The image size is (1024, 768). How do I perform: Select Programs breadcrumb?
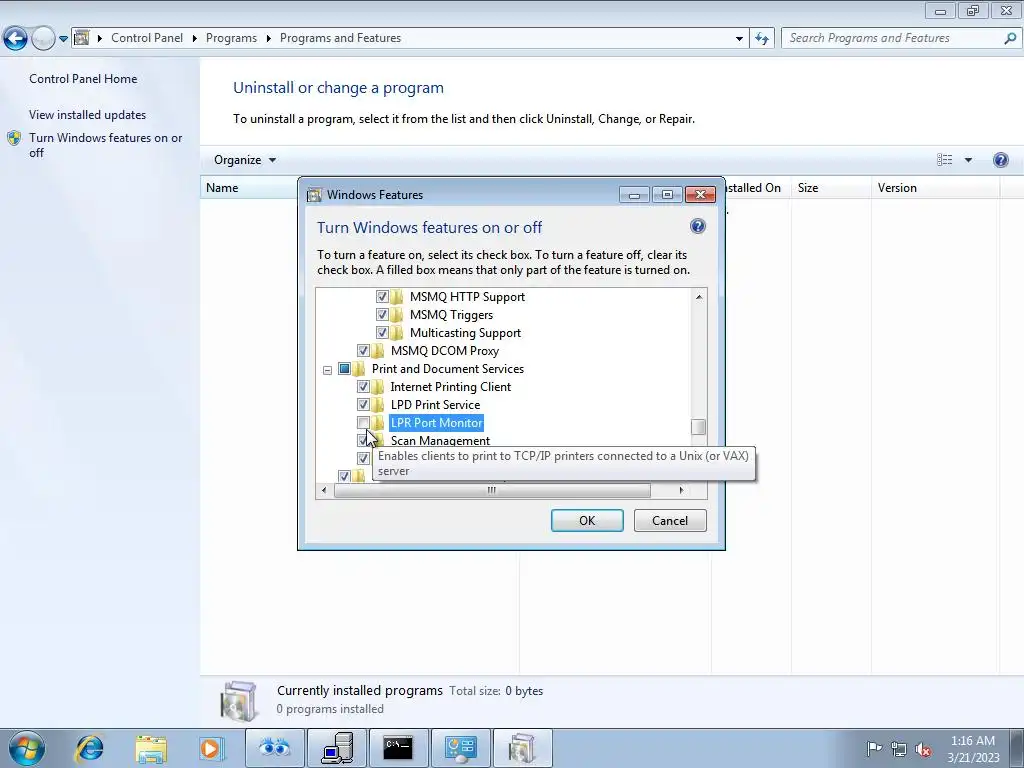coord(231,38)
